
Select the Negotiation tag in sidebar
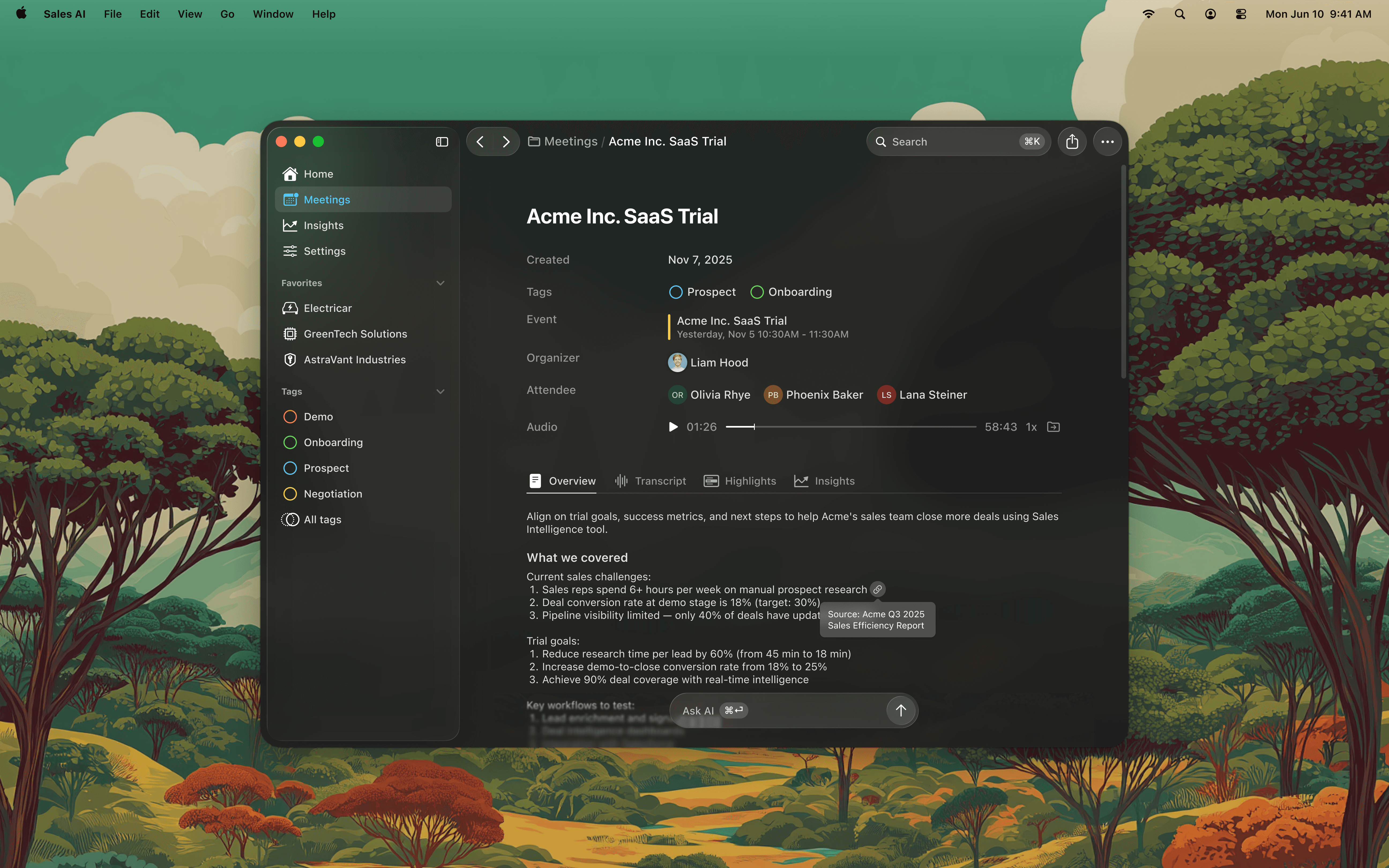(332, 494)
